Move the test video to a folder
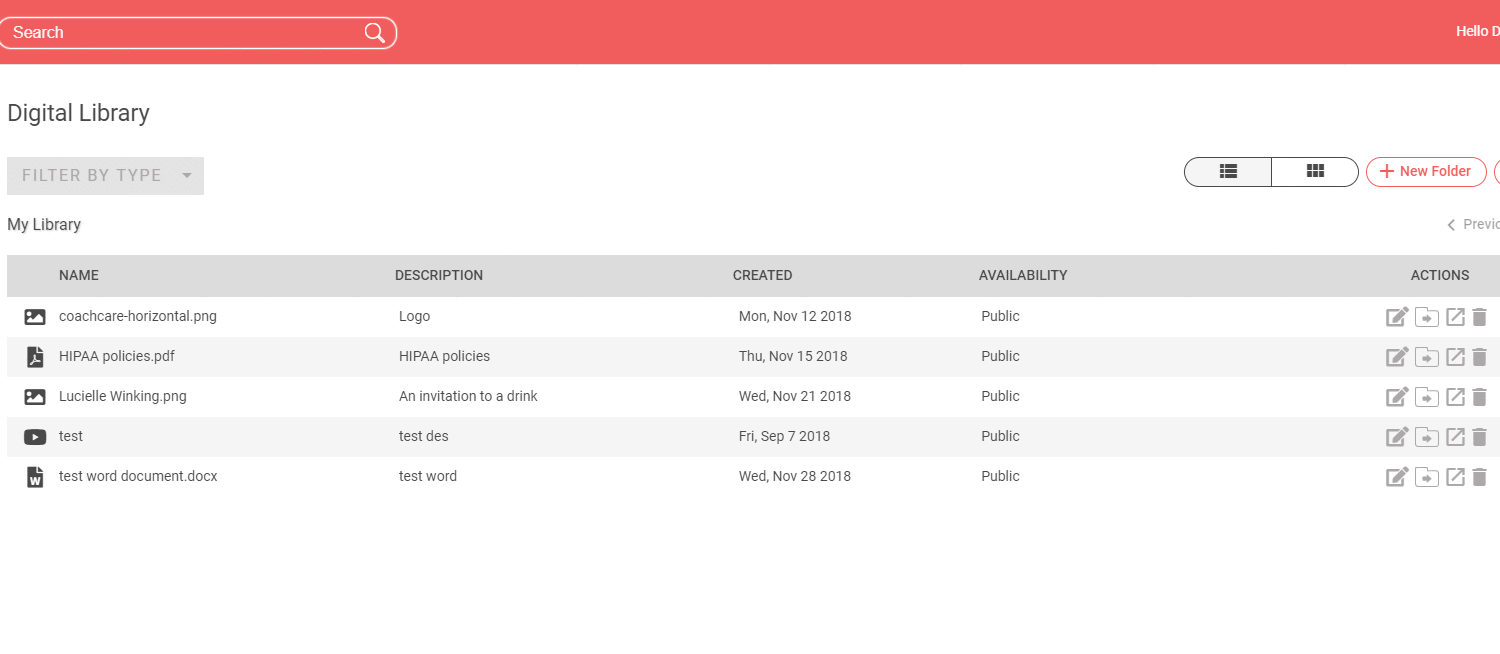This screenshot has height=654, width=1500. coord(1427,437)
